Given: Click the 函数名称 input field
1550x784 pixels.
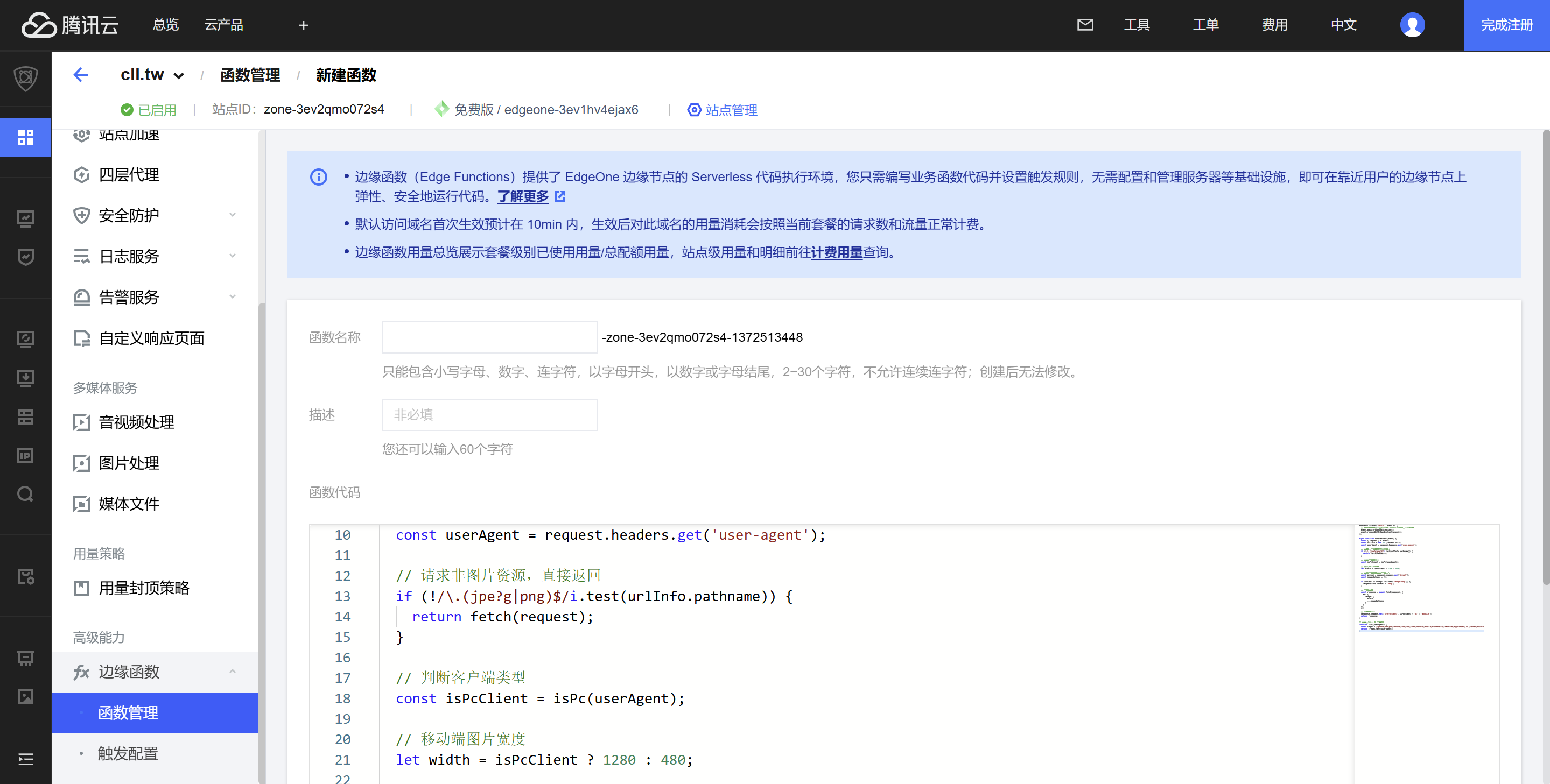Looking at the screenshot, I should point(489,337).
